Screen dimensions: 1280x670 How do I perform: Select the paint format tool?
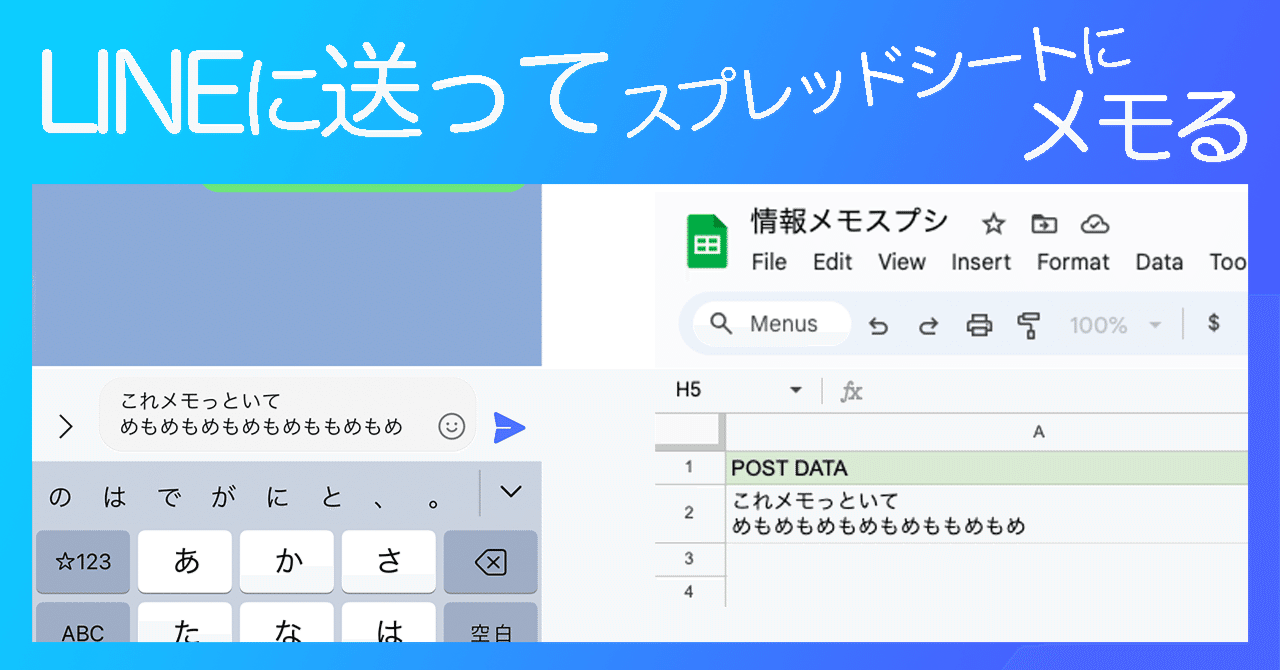click(x=1029, y=325)
